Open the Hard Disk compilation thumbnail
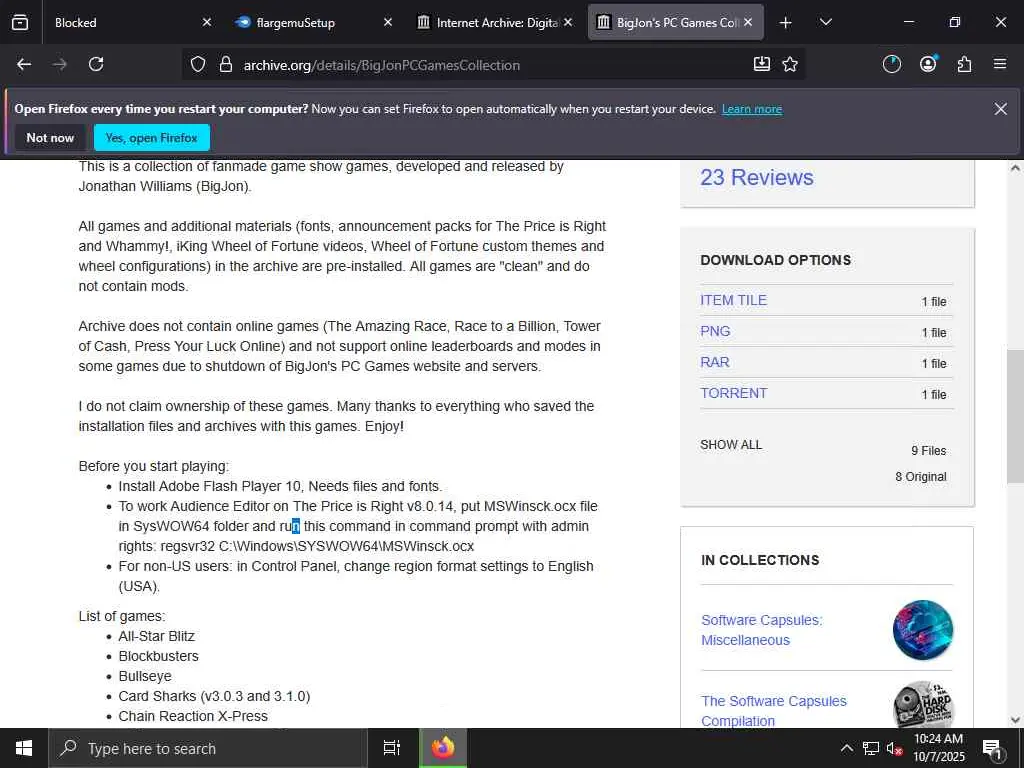The image size is (1024, 768). tap(923, 705)
